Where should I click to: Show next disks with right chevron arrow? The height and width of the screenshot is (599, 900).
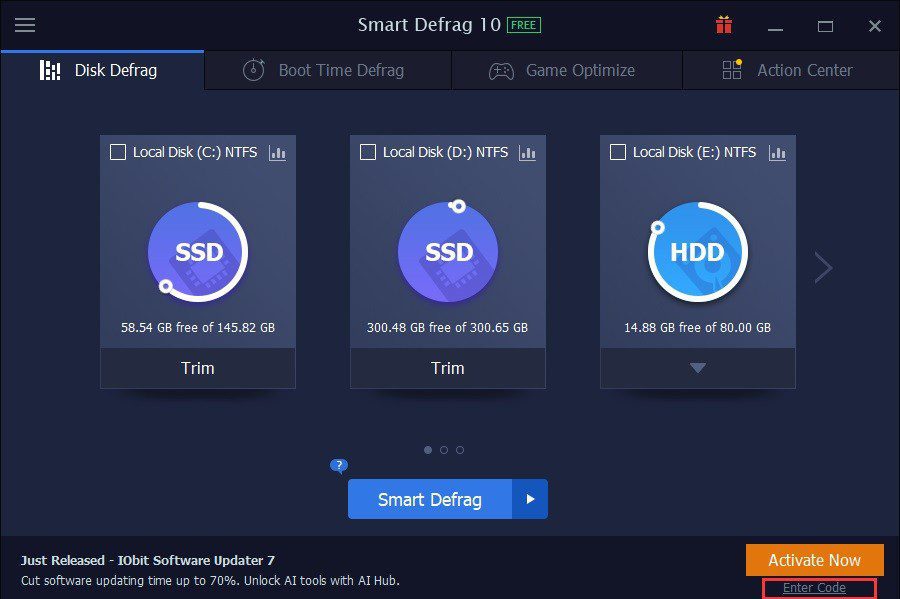[823, 267]
